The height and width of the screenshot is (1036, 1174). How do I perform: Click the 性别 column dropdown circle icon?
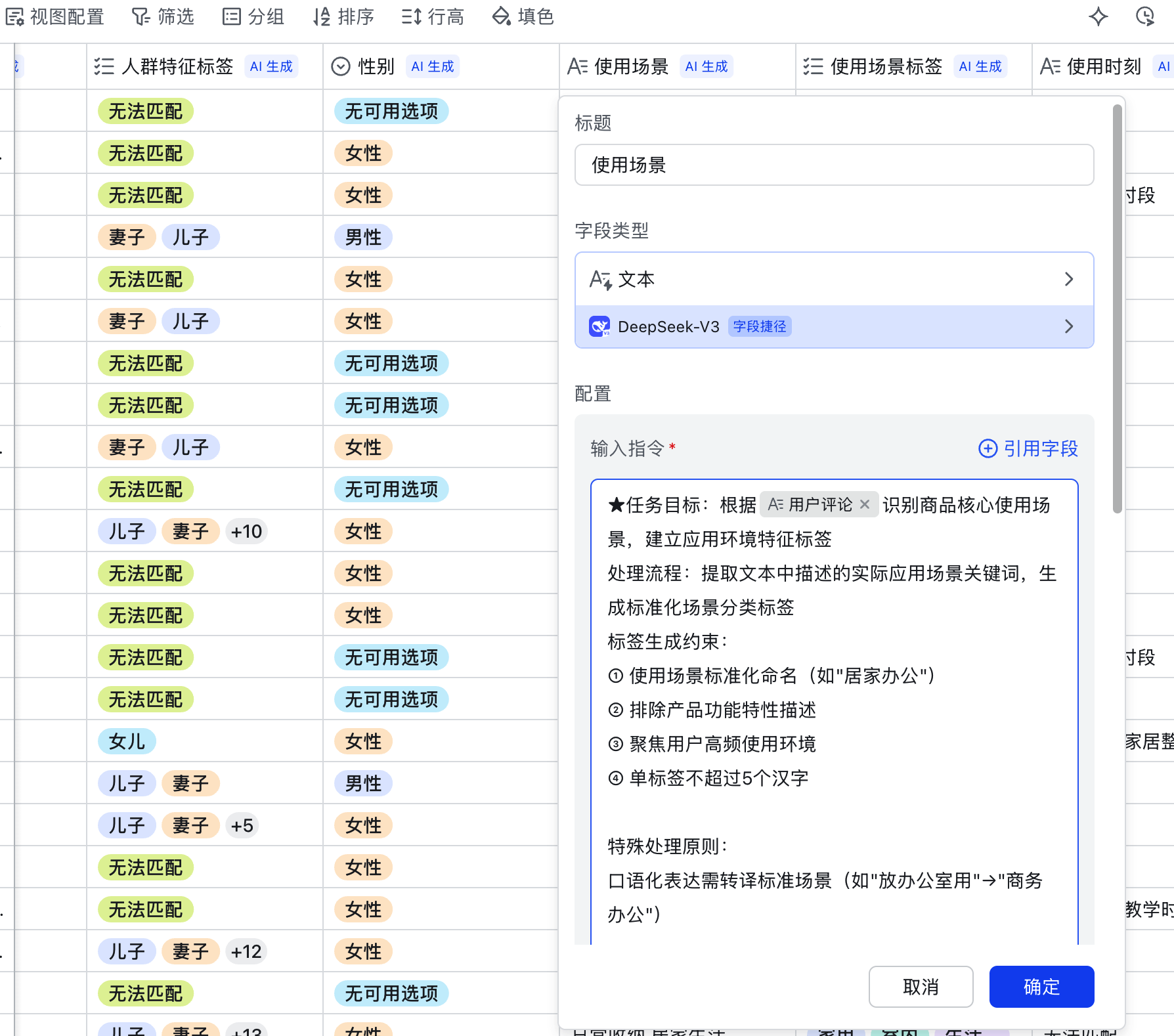(341, 66)
